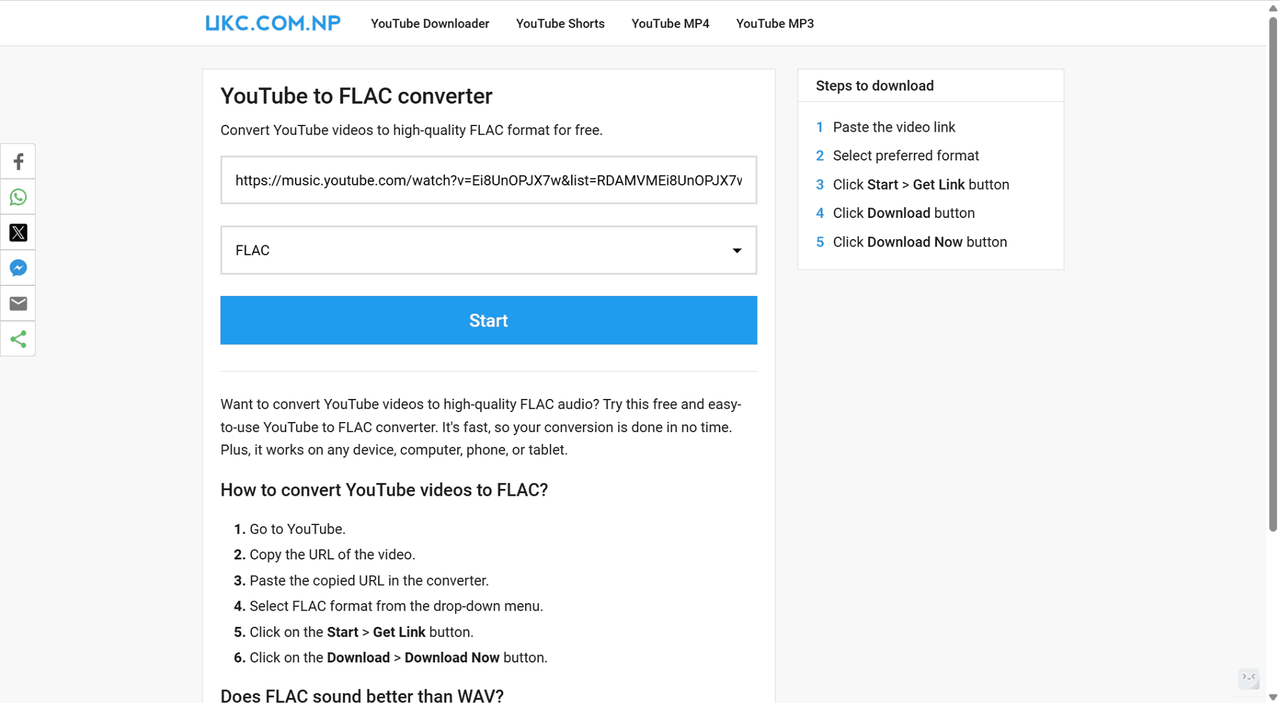Focus the video URL input field

coord(488,181)
